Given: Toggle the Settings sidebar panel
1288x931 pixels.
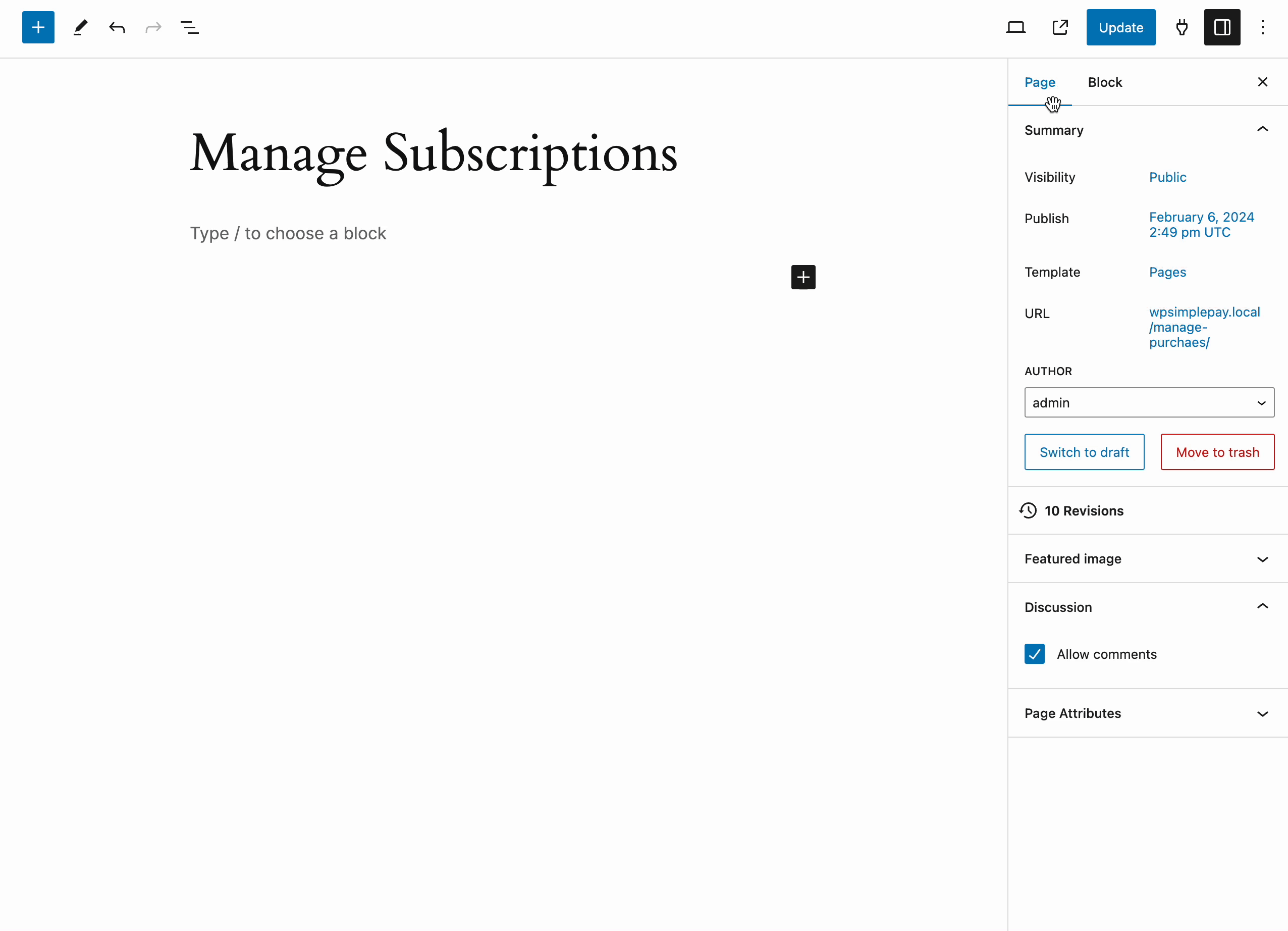Looking at the screenshot, I should tap(1222, 27).
